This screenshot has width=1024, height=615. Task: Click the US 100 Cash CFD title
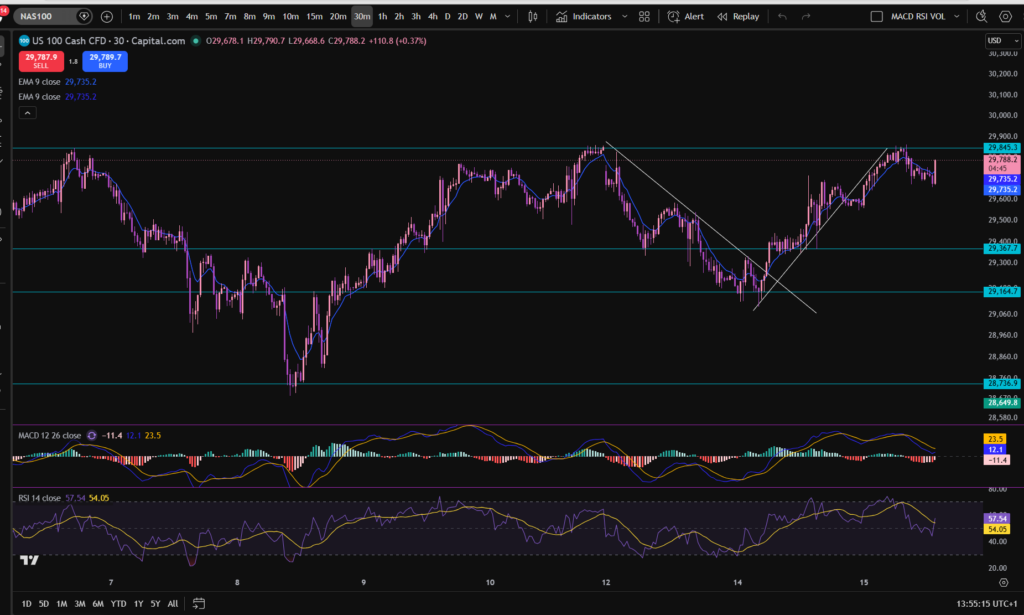coord(108,40)
